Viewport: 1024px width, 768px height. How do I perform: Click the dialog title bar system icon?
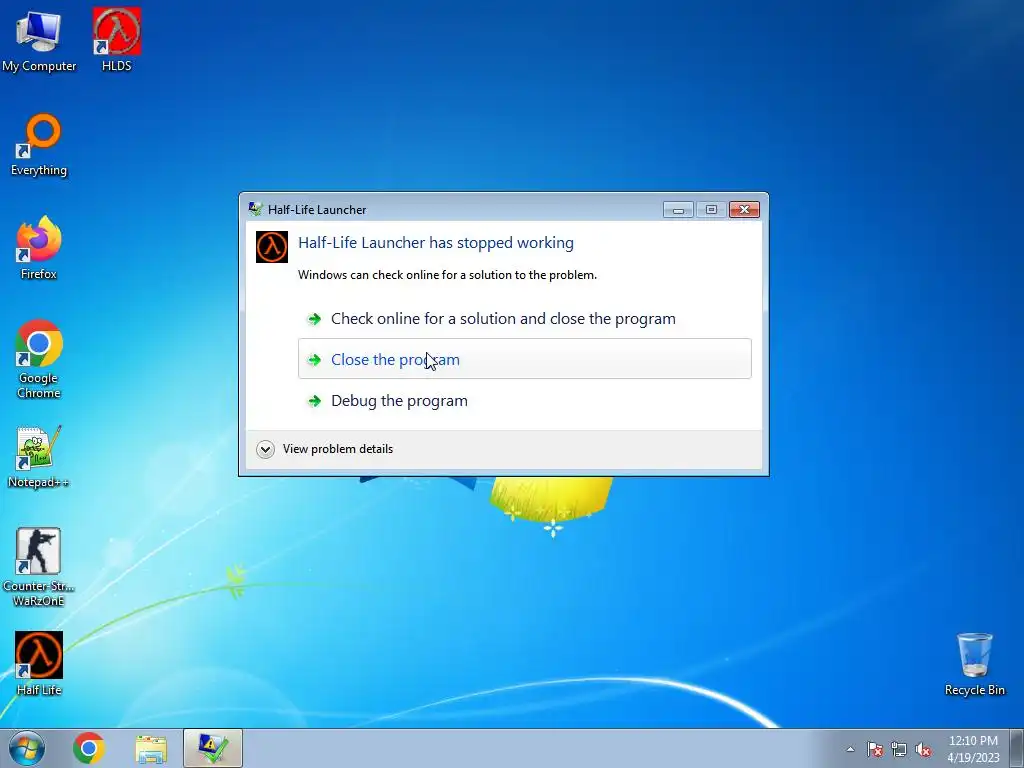tap(255, 209)
